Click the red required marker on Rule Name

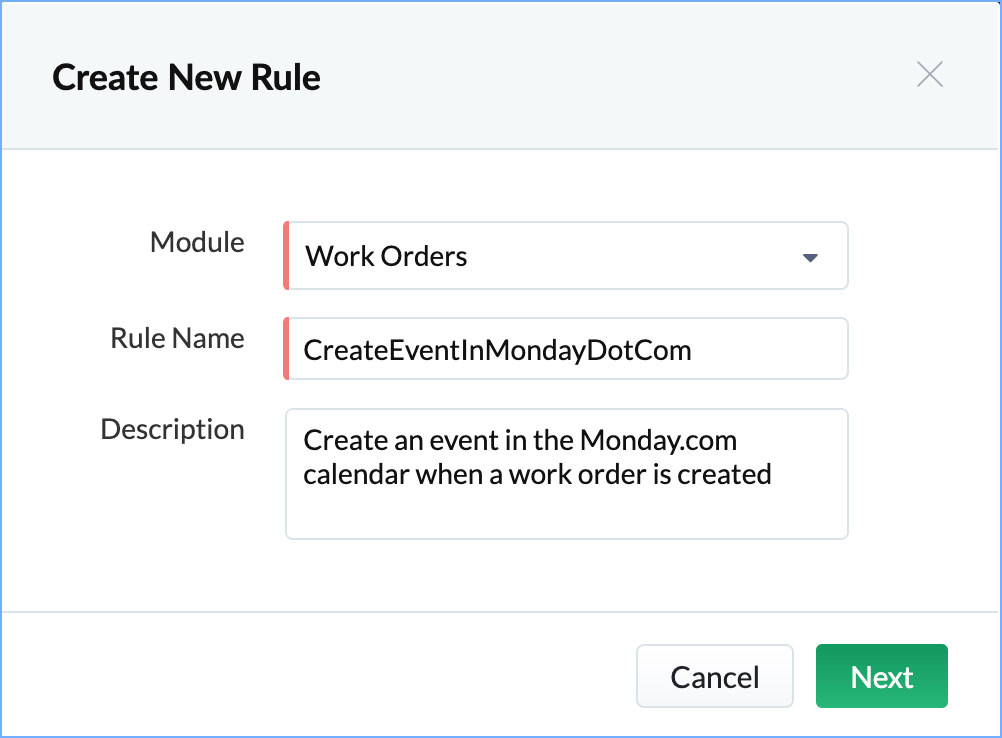[286, 349]
